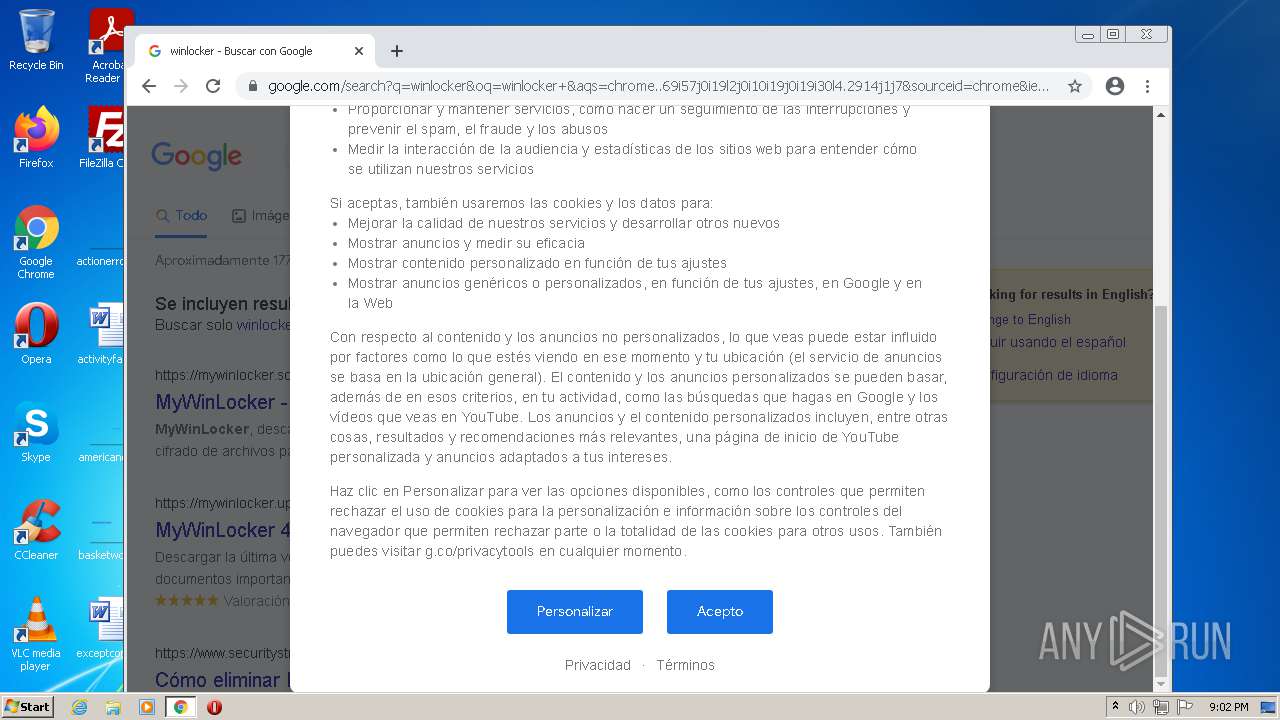This screenshot has width=1280, height=720.
Task: Open Chrome's three-dot menu
Action: coord(1148,86)
